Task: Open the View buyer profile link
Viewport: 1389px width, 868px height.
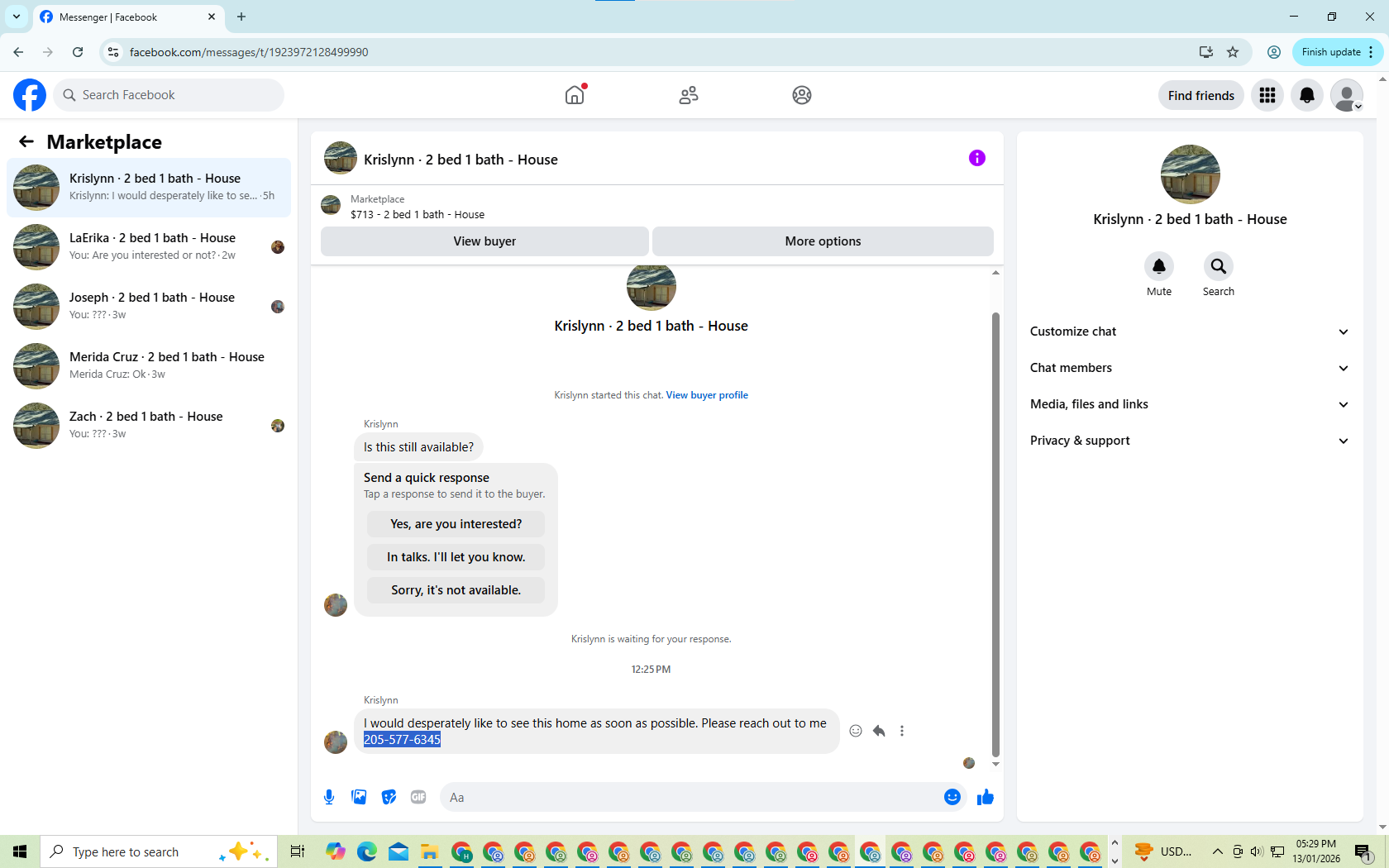Action: coord(707,395)
